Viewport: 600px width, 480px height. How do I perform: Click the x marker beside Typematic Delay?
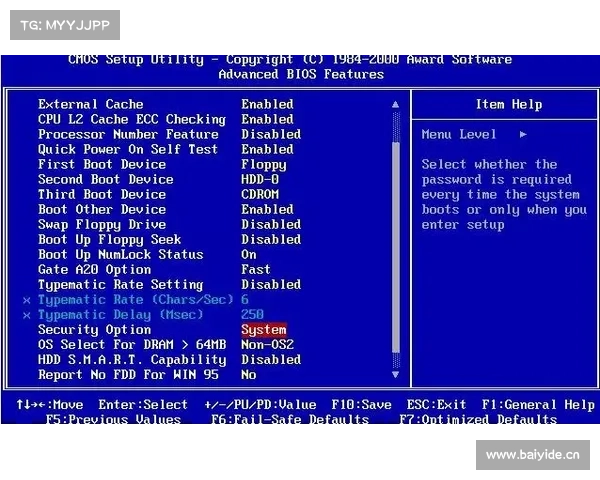coord(27,315)
